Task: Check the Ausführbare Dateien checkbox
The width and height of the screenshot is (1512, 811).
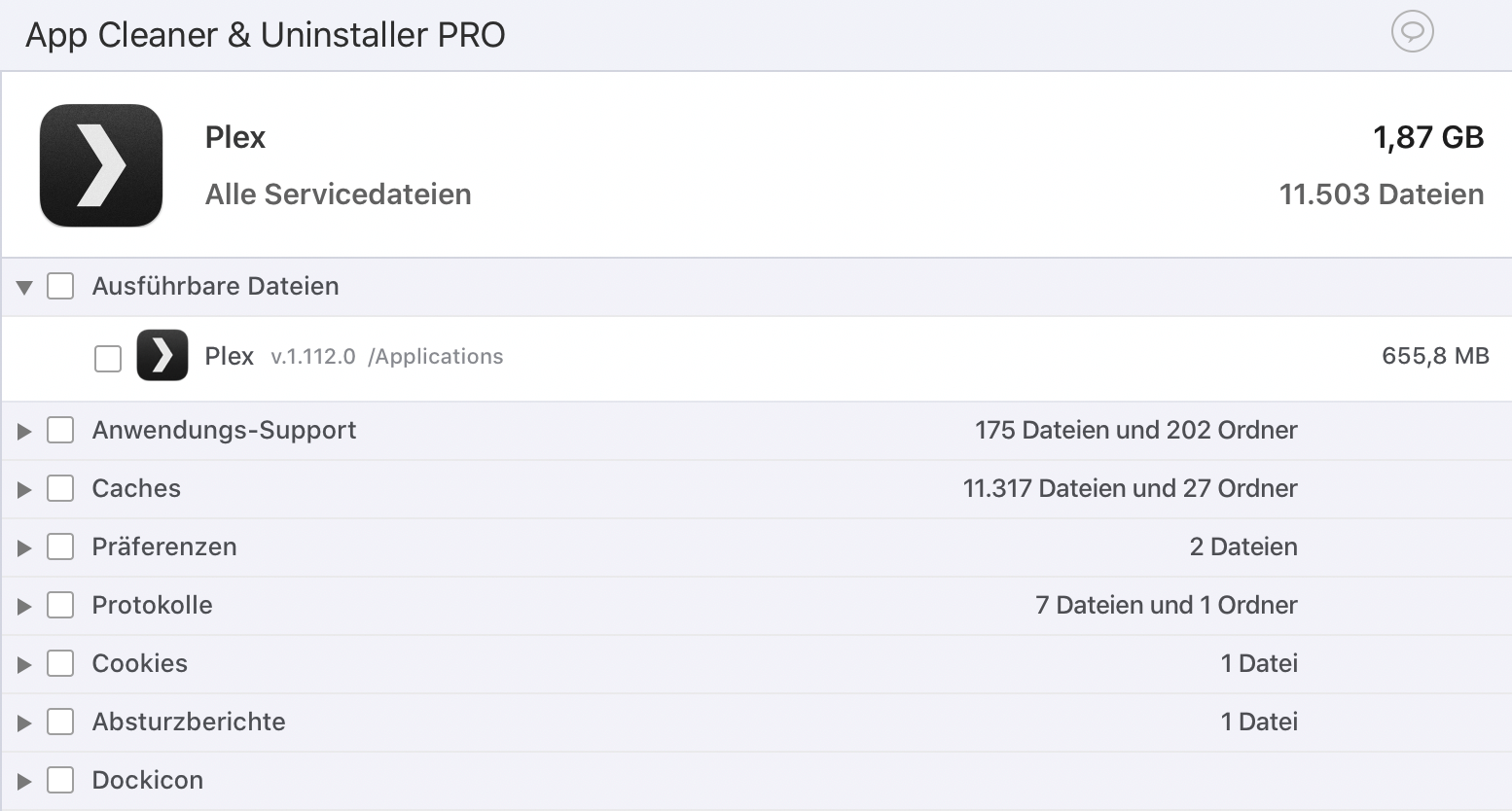Action: click(x=60, y=286)
